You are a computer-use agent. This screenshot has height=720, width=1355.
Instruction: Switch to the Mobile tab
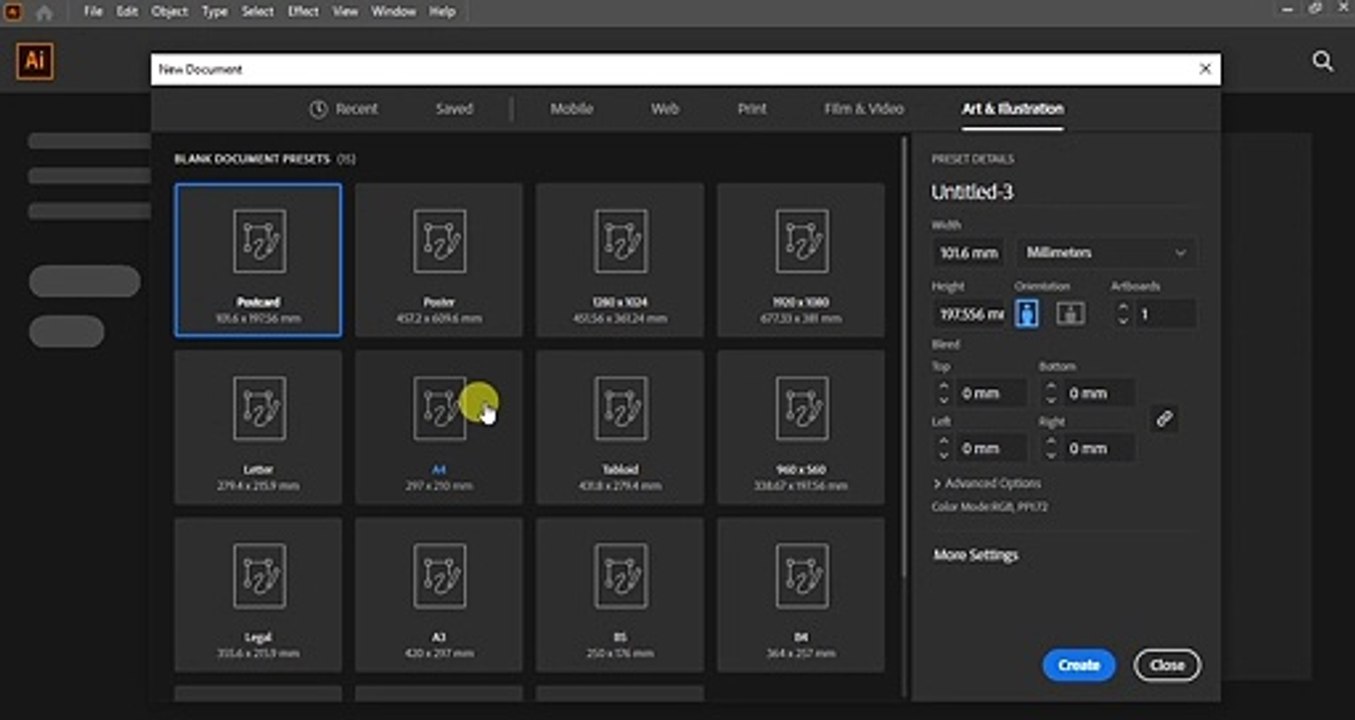[x=572, y=109]
